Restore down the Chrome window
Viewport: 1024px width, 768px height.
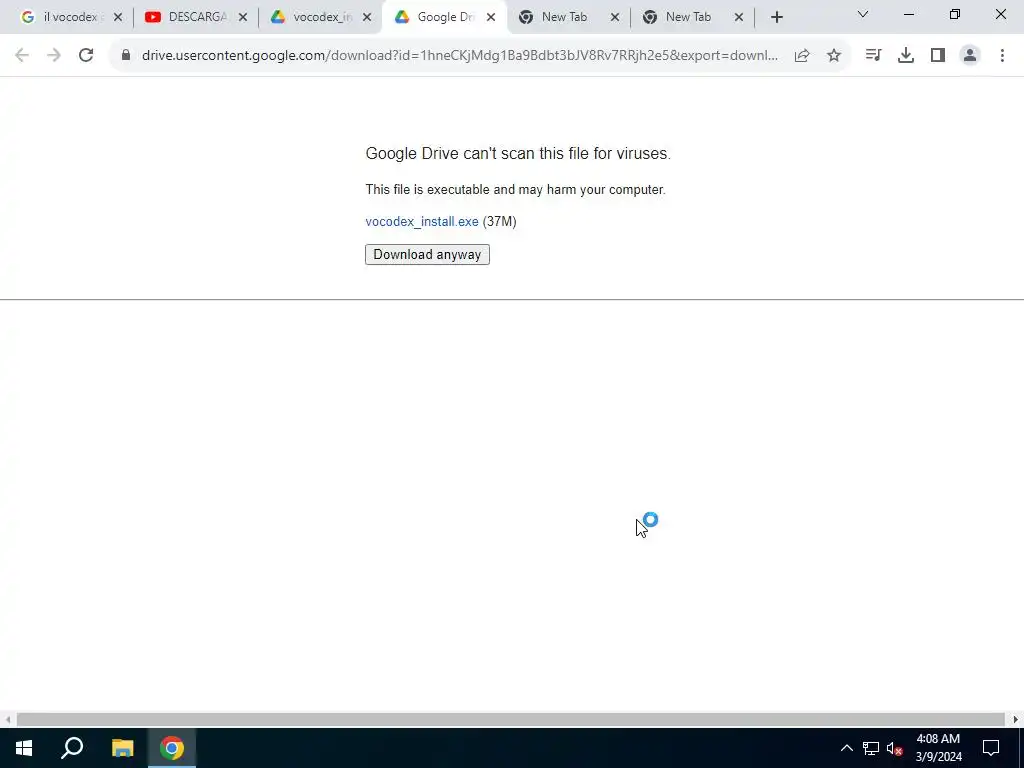[x=955, y=14]
